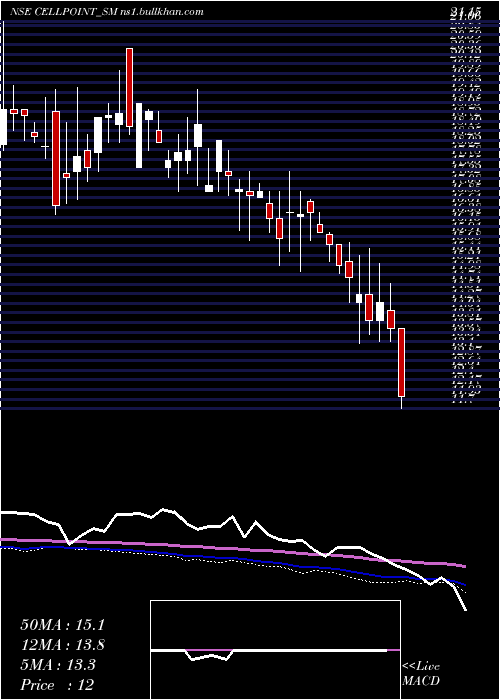Click the <<Live MACD label
Screen dimensions: 500x700
[x=421, y=674]
